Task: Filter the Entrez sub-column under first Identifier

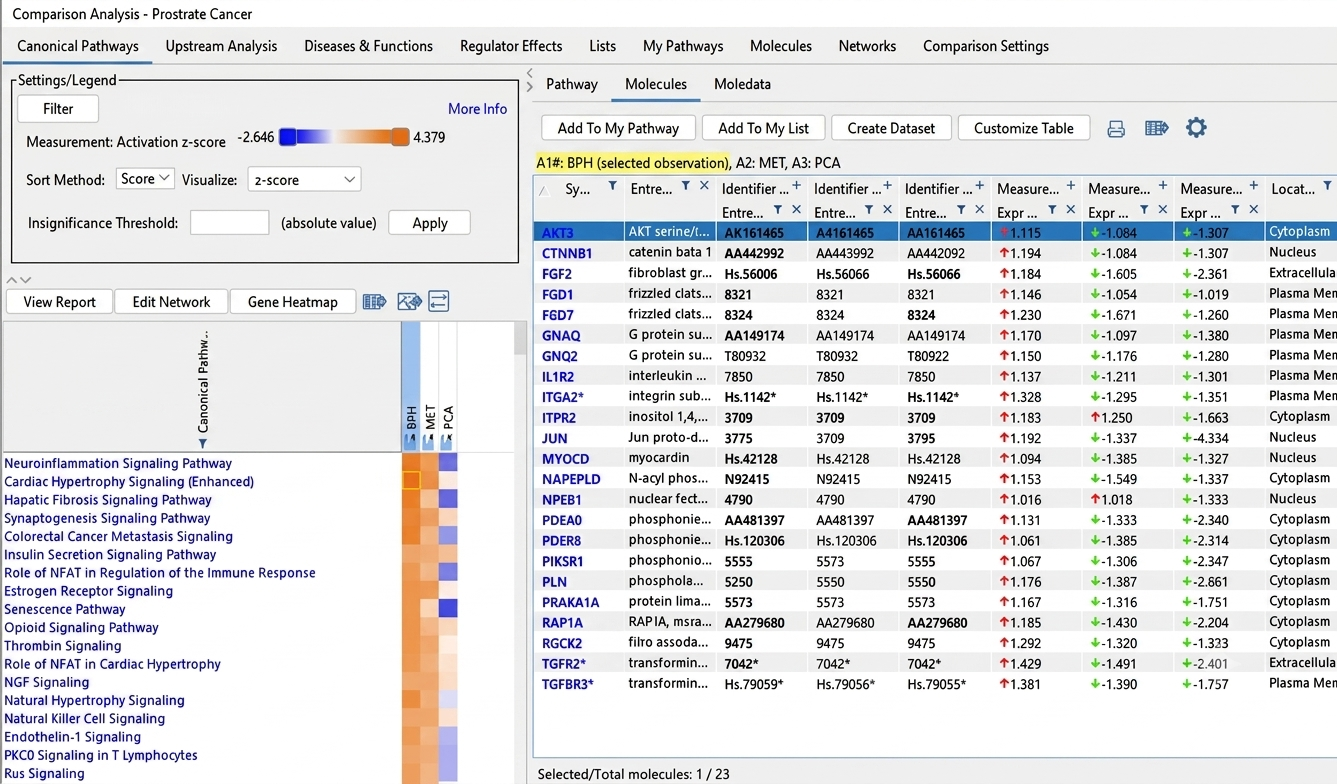Action: coord(778,211)
